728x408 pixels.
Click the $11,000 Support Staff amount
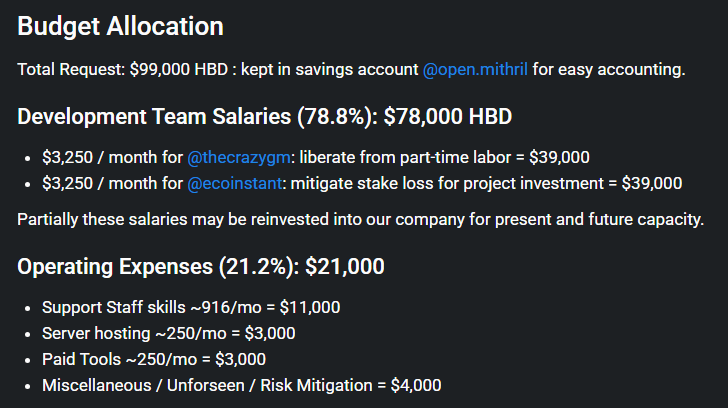pos(310,307)
